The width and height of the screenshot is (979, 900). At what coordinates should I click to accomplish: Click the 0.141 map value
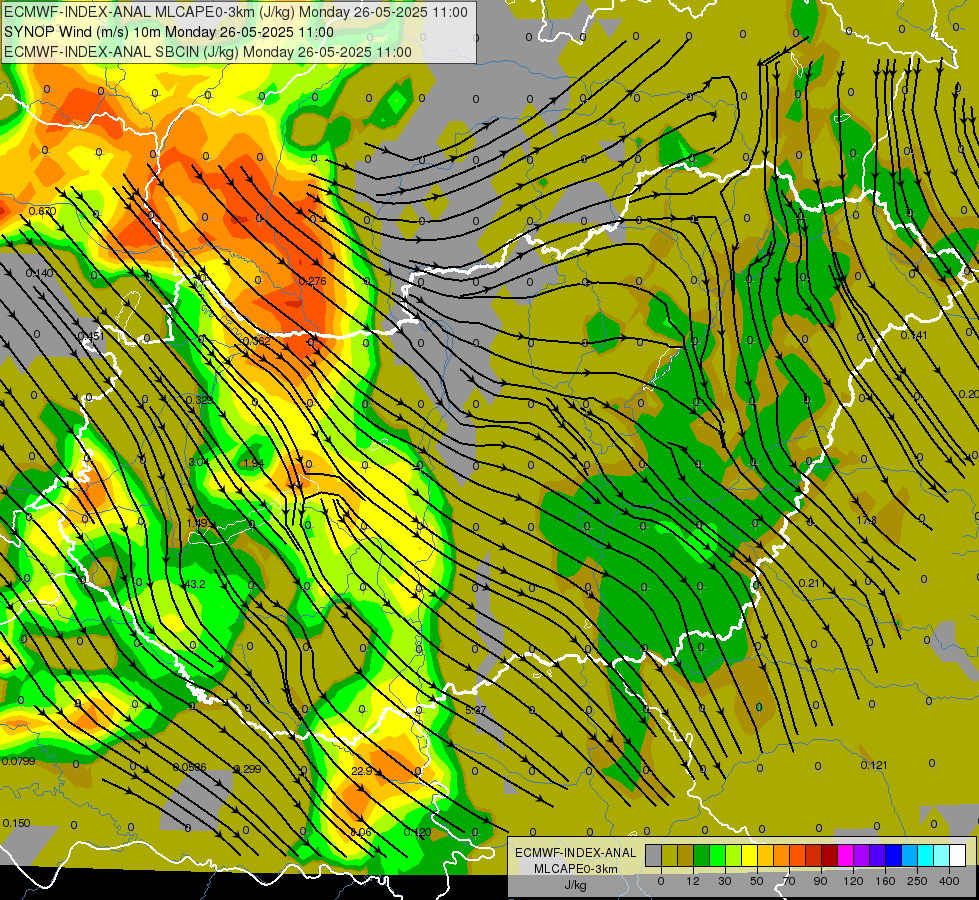pyautogui.click(x=914, y=335)
